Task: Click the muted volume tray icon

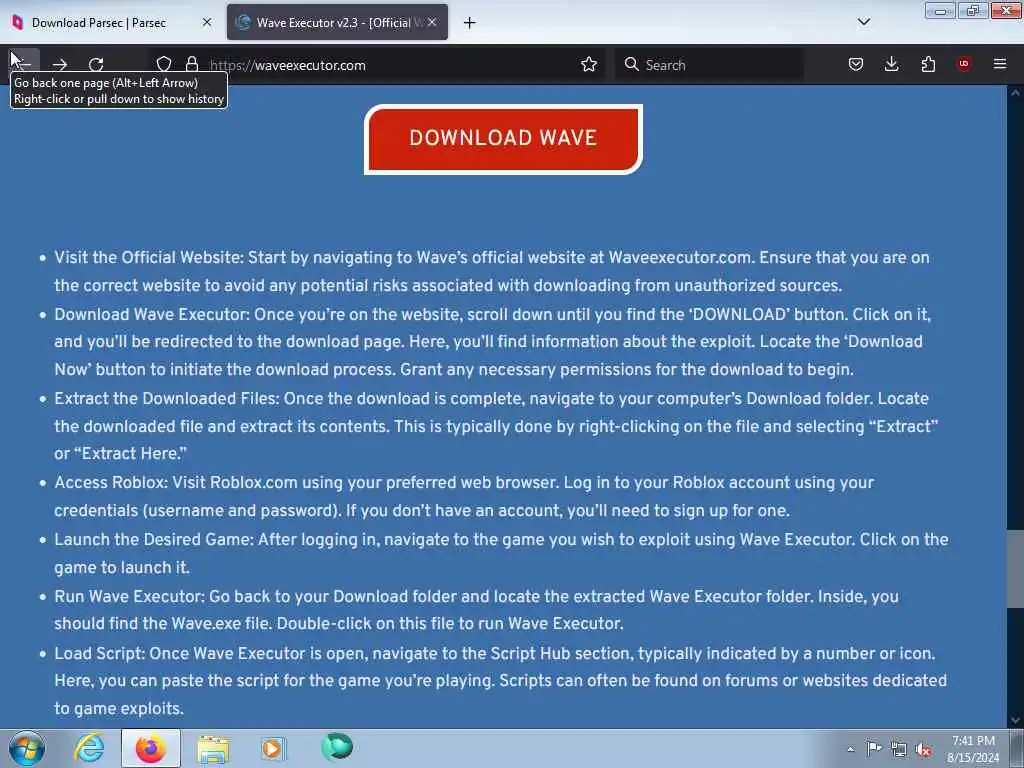Action: click(923, 749)
